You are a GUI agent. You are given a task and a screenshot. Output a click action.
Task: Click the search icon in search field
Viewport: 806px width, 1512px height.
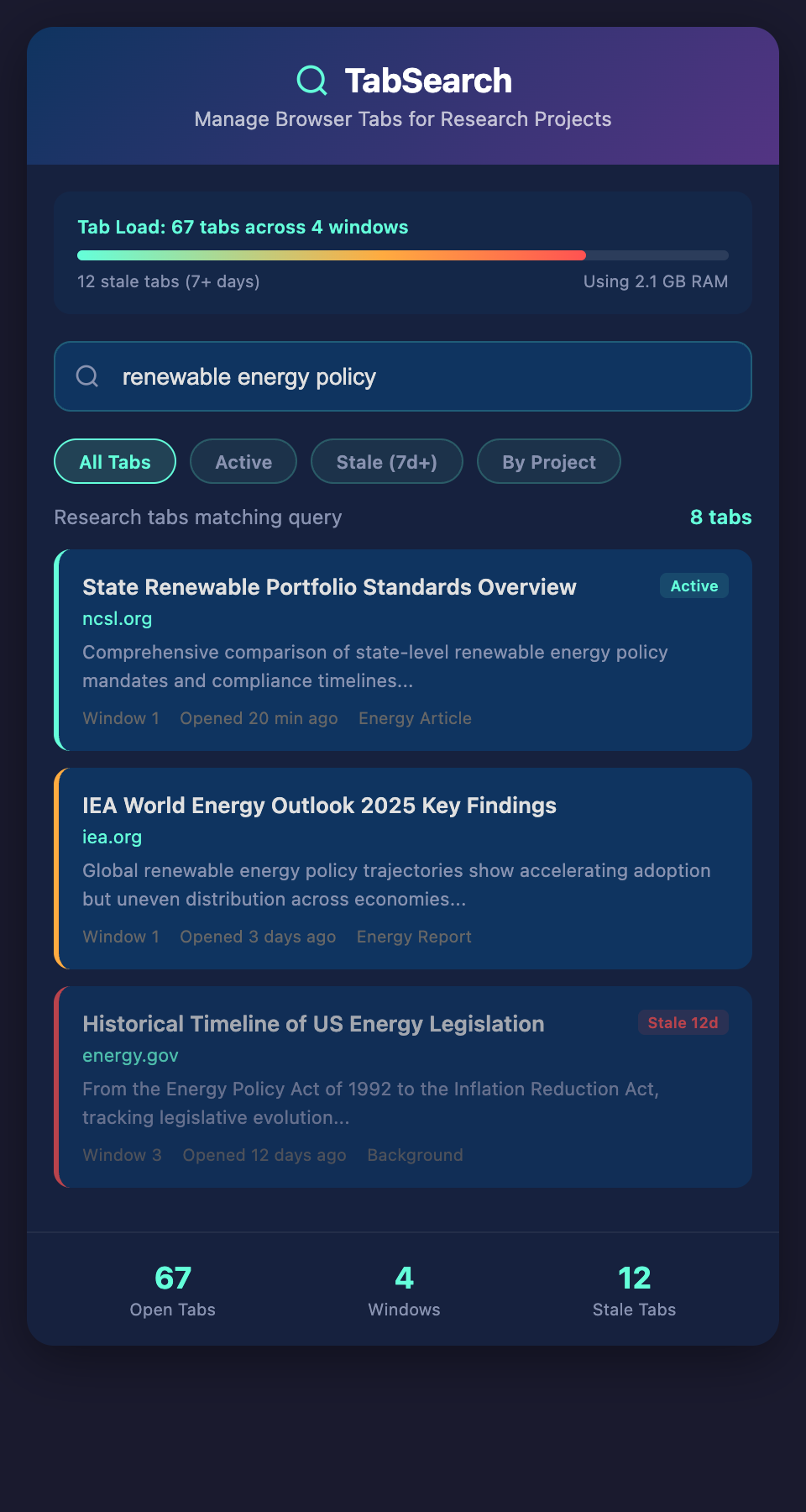[x=87, y=376]
